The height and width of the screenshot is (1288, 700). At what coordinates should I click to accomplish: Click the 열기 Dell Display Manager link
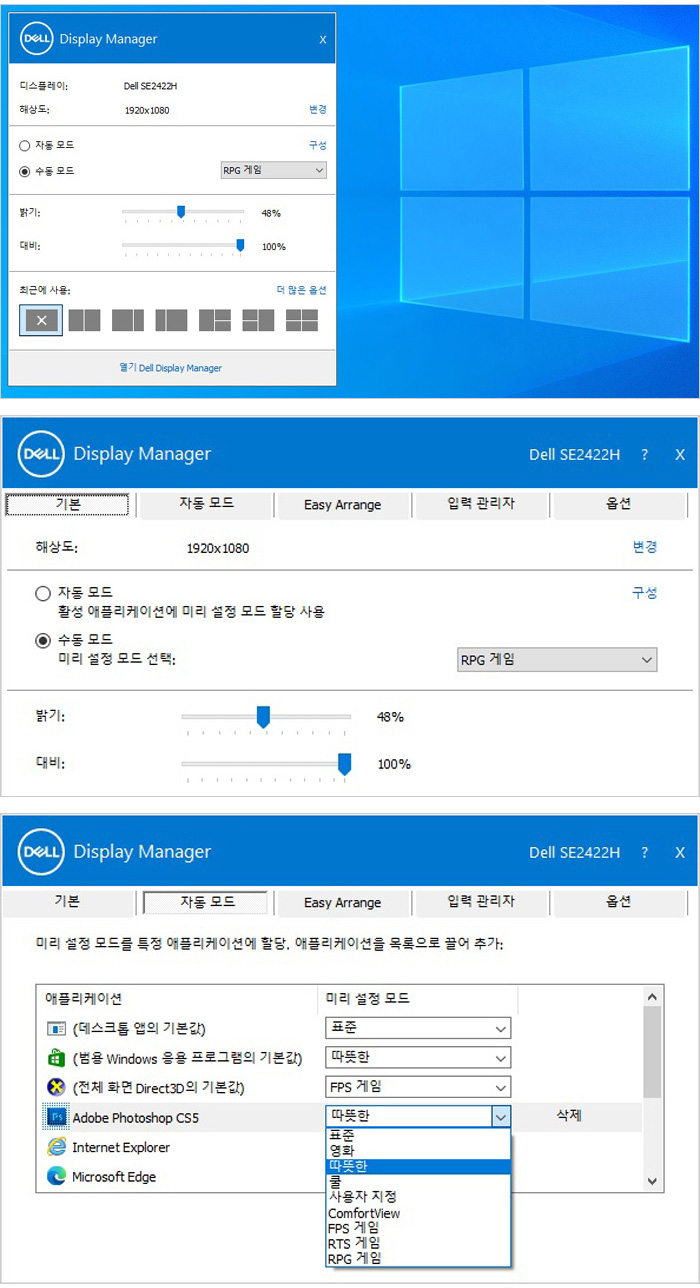(171, 368)
